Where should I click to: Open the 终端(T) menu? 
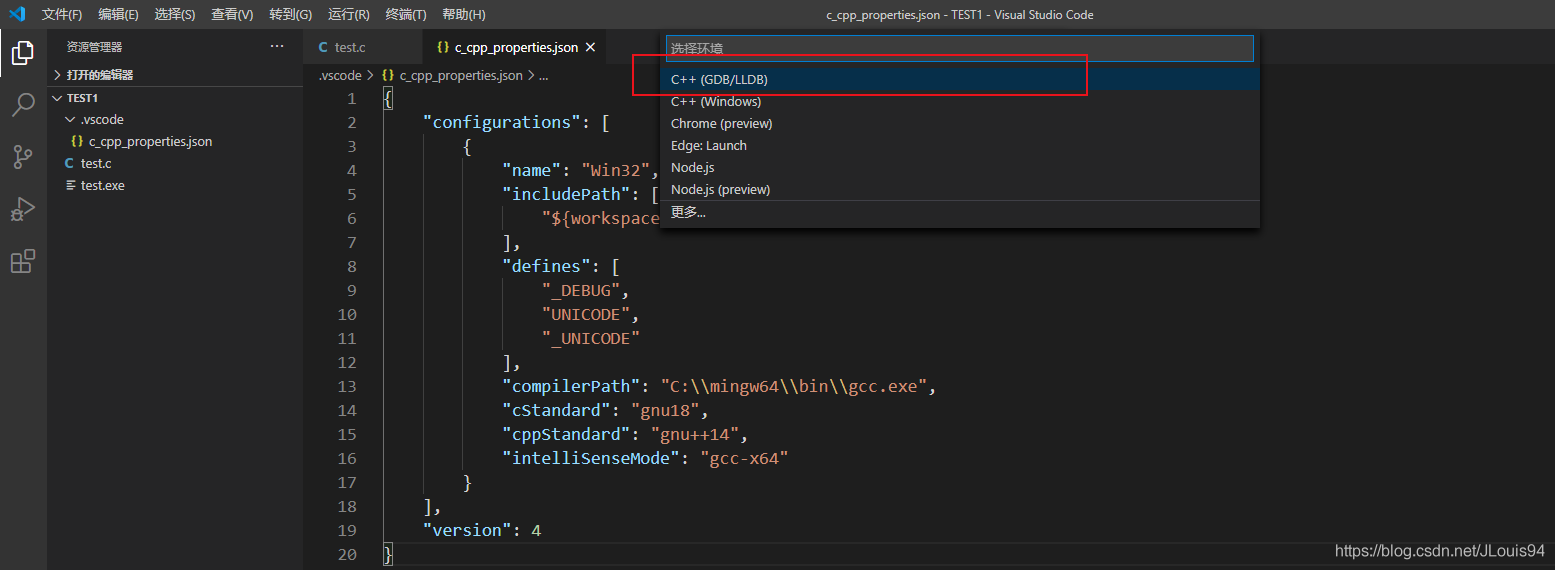pos(406,15)
